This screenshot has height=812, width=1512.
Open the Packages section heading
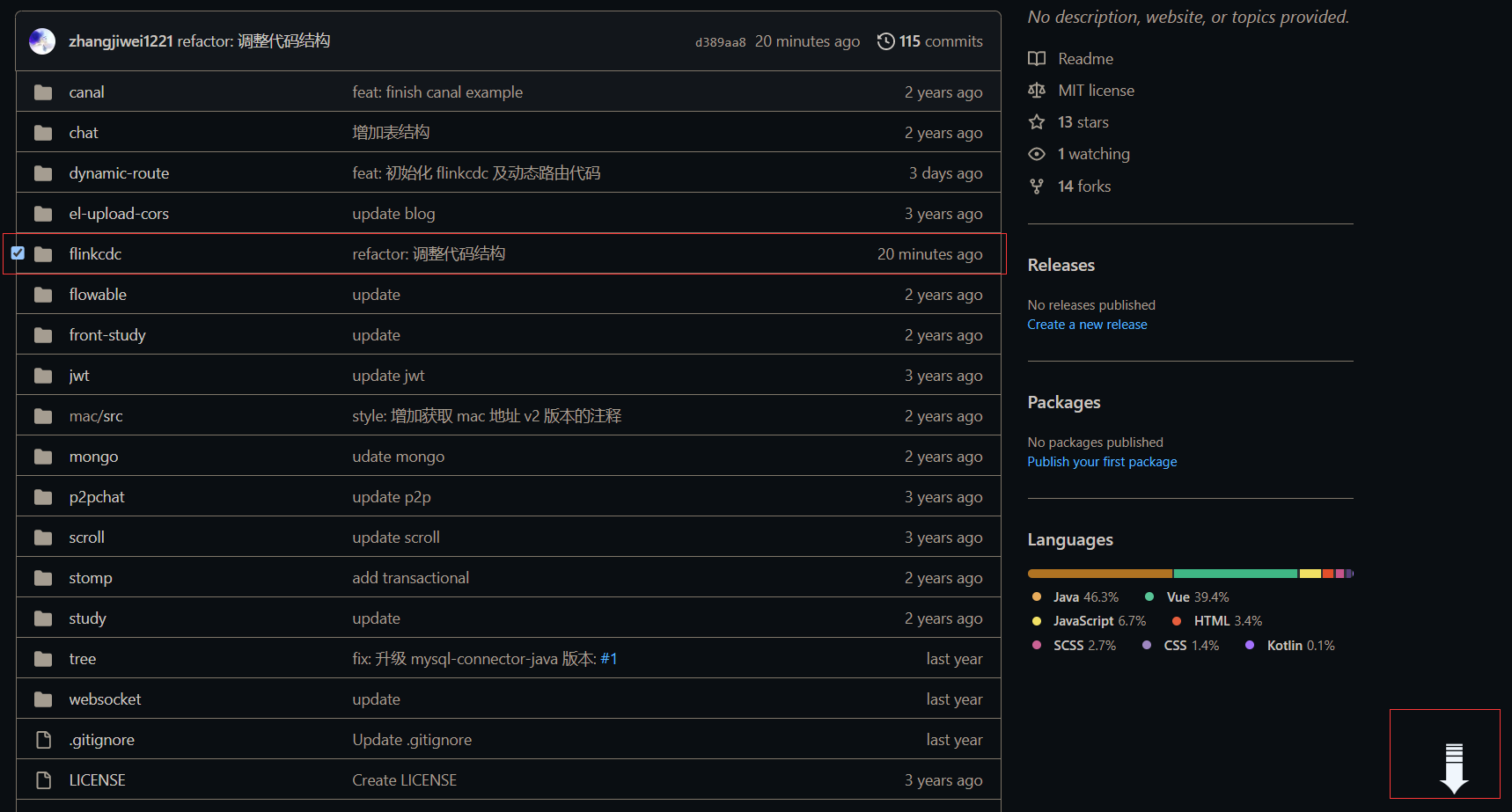click(x=1063, y=402)
